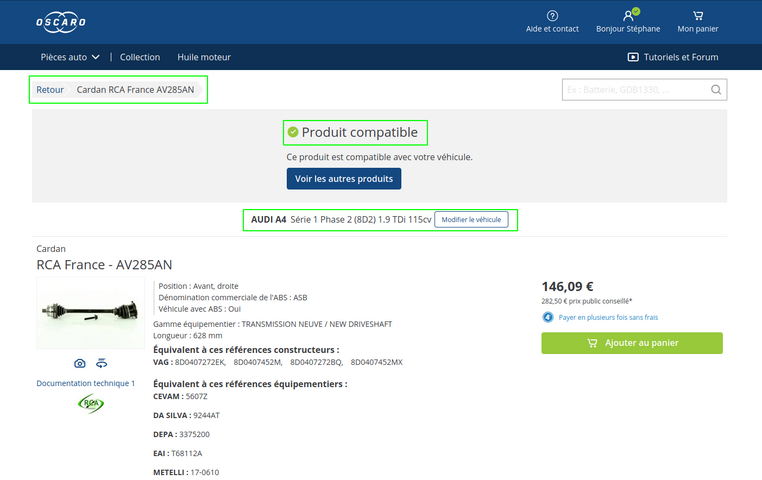The width and height of the screenshot is (762, 480).
Task: Click the Gamme équipementier TRANSMISSION NEUVE line
Action: pyautogui.click(x=273, y=324)
